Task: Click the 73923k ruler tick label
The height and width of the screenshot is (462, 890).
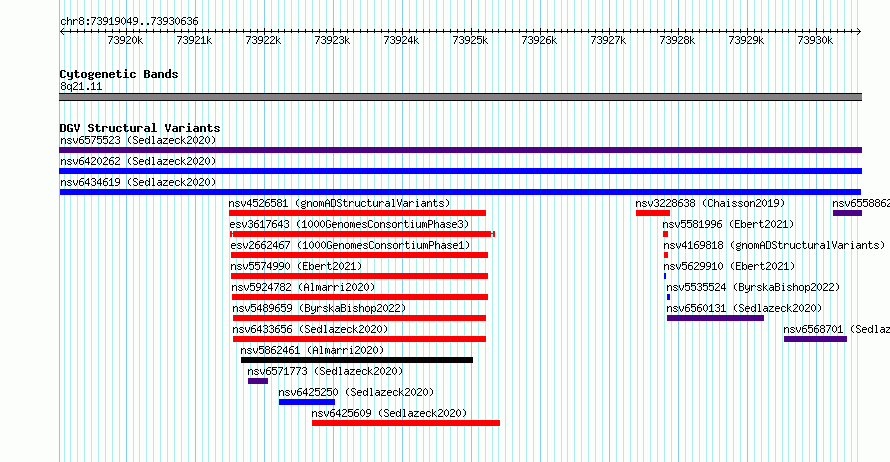Action: tap(332, 40)
